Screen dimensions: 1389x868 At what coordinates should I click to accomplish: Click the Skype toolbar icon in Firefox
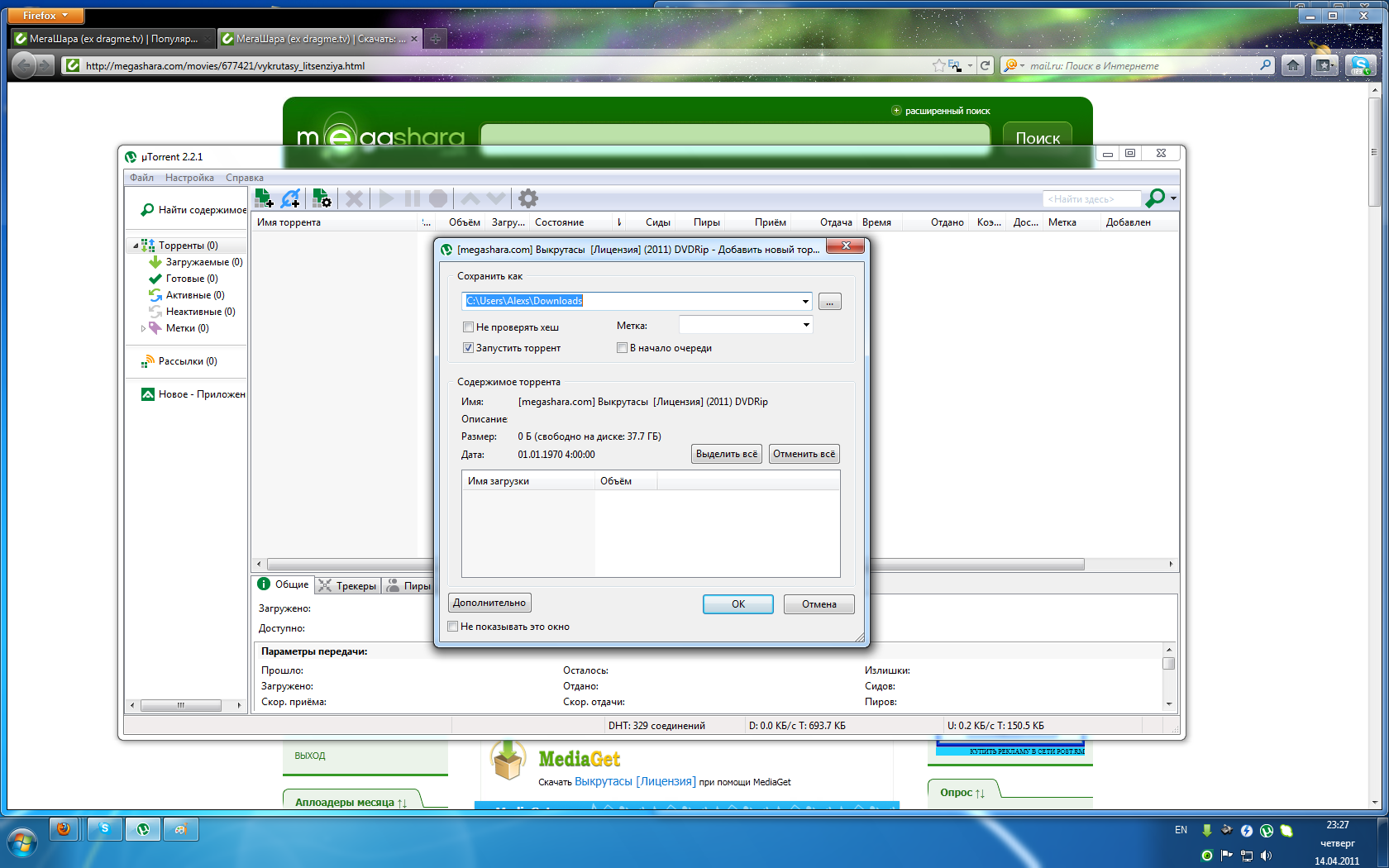1360,65
